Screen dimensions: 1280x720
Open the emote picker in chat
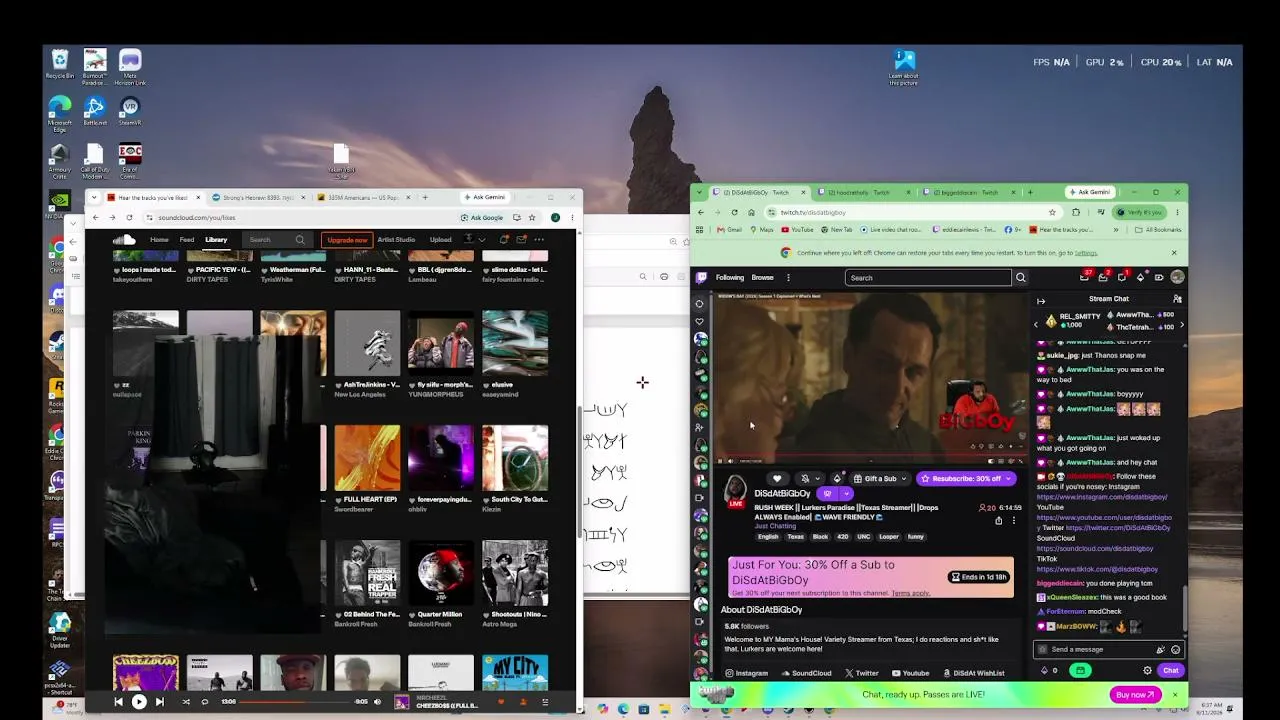coord(1176,649)
